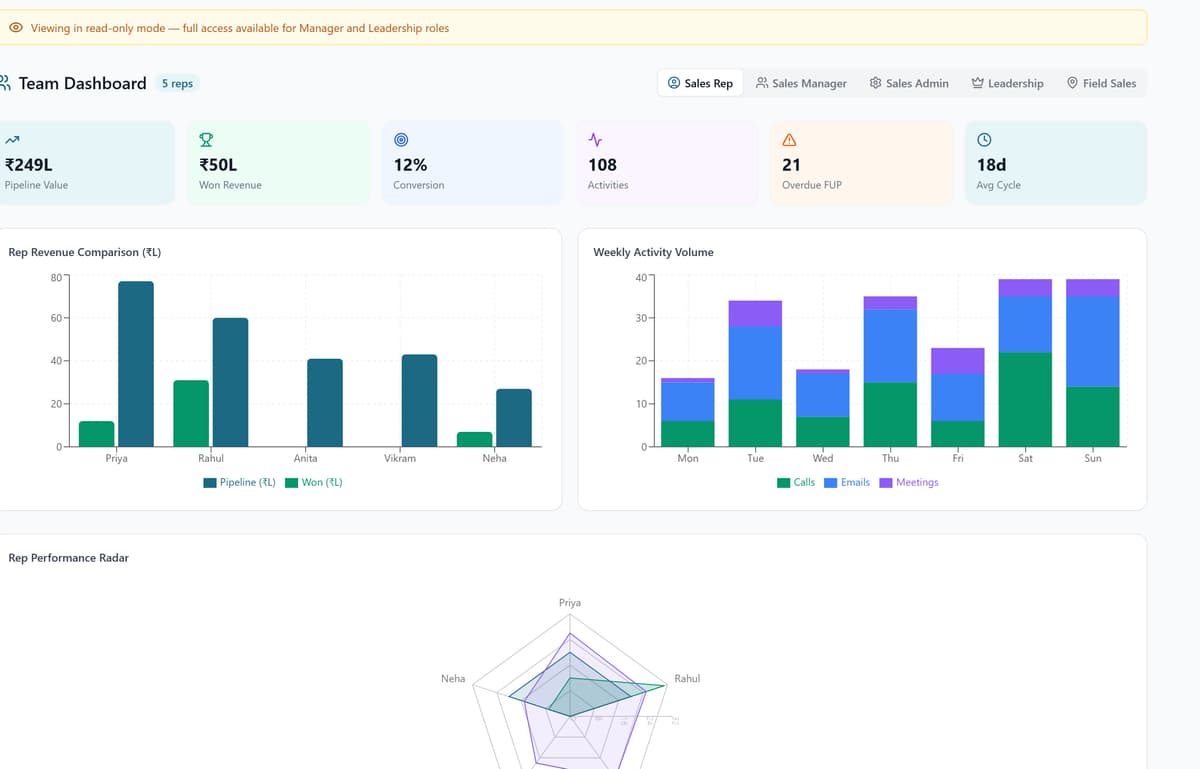
Task: Click Friday's Meetings segment in activity chart
Action: [x=958, y=360]
